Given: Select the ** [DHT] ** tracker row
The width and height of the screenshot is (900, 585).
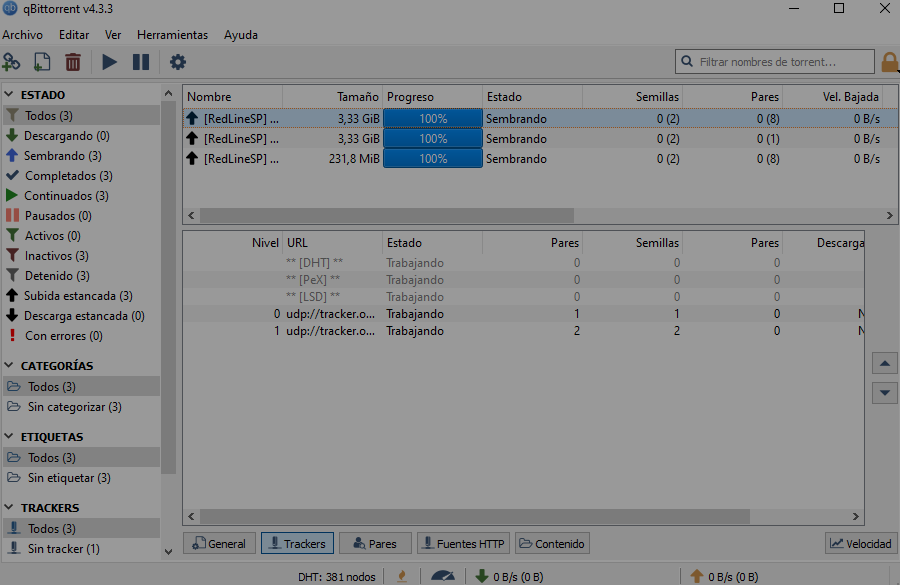Looking at the screenshot, I should (523, 263).
